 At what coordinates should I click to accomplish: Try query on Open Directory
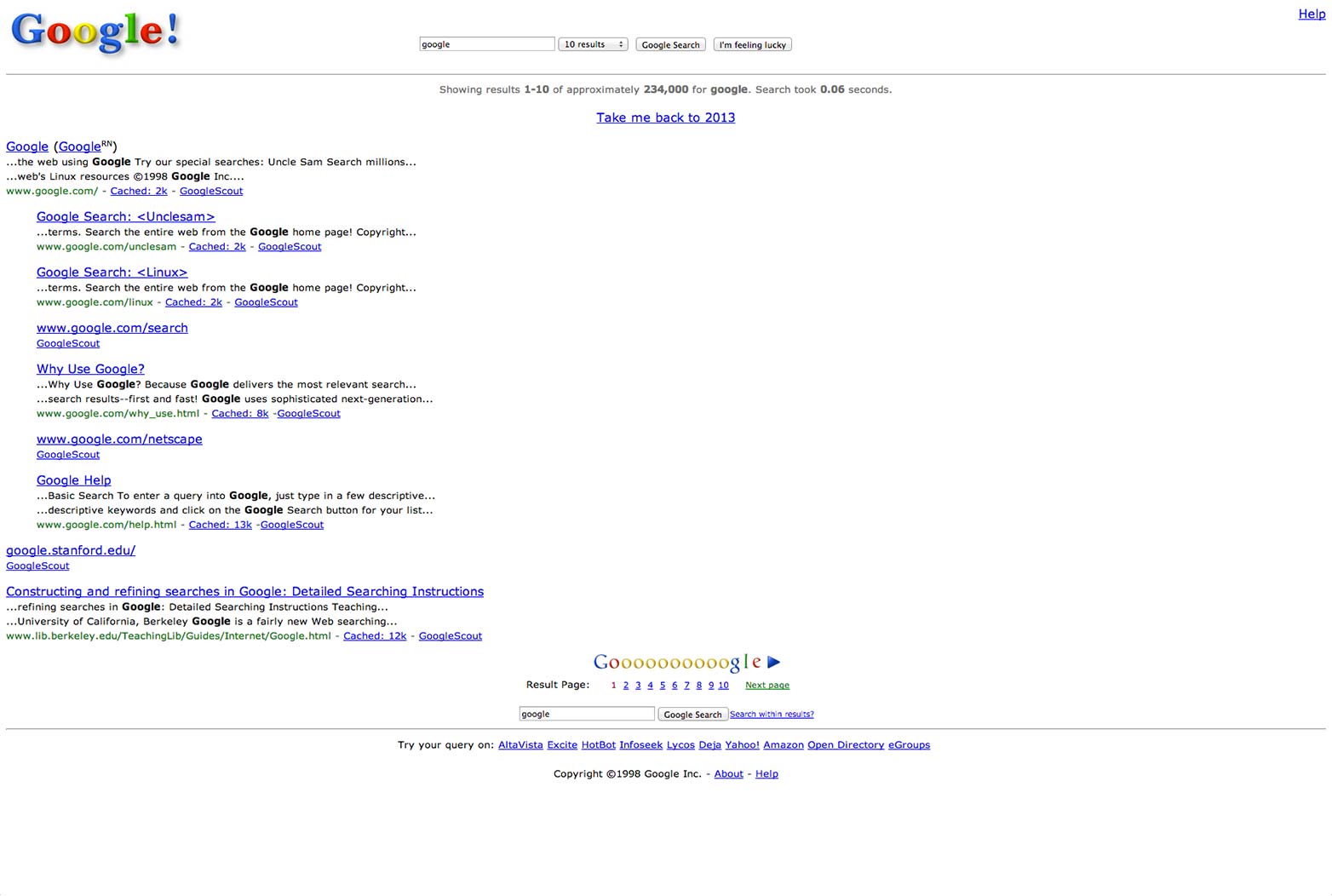pyautogui.click(x=846, y=744)
